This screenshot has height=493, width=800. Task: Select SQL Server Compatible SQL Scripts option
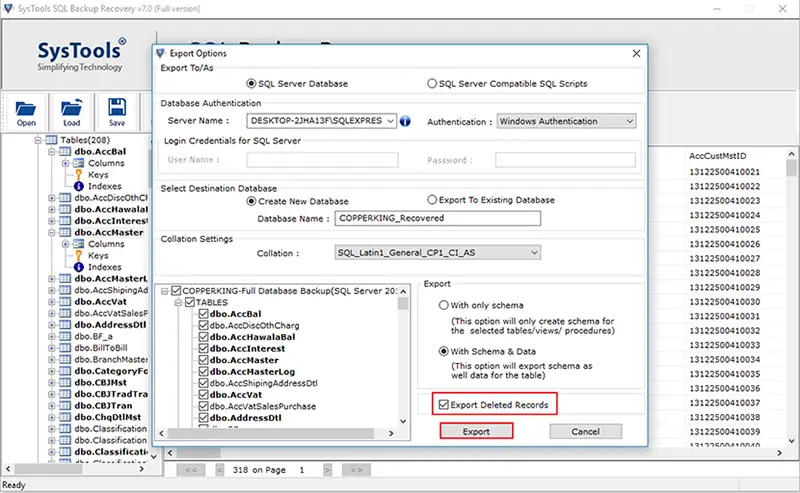[432, 83]
